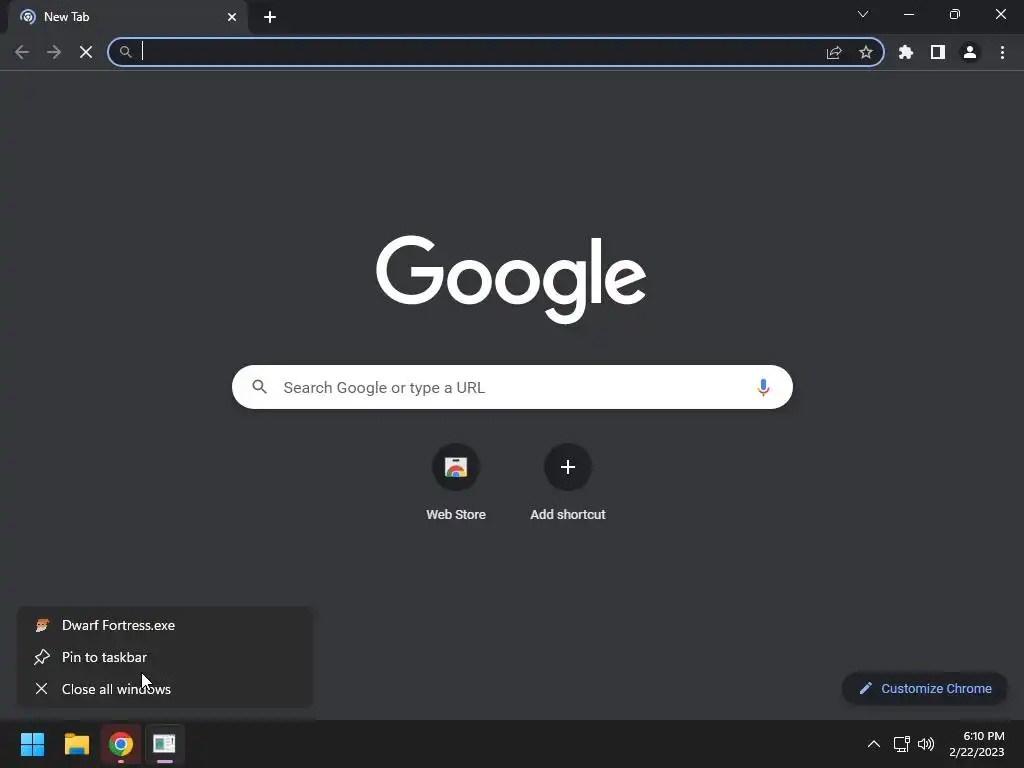
Task: Expand the tab search chevron
Action: click(863, 14)
